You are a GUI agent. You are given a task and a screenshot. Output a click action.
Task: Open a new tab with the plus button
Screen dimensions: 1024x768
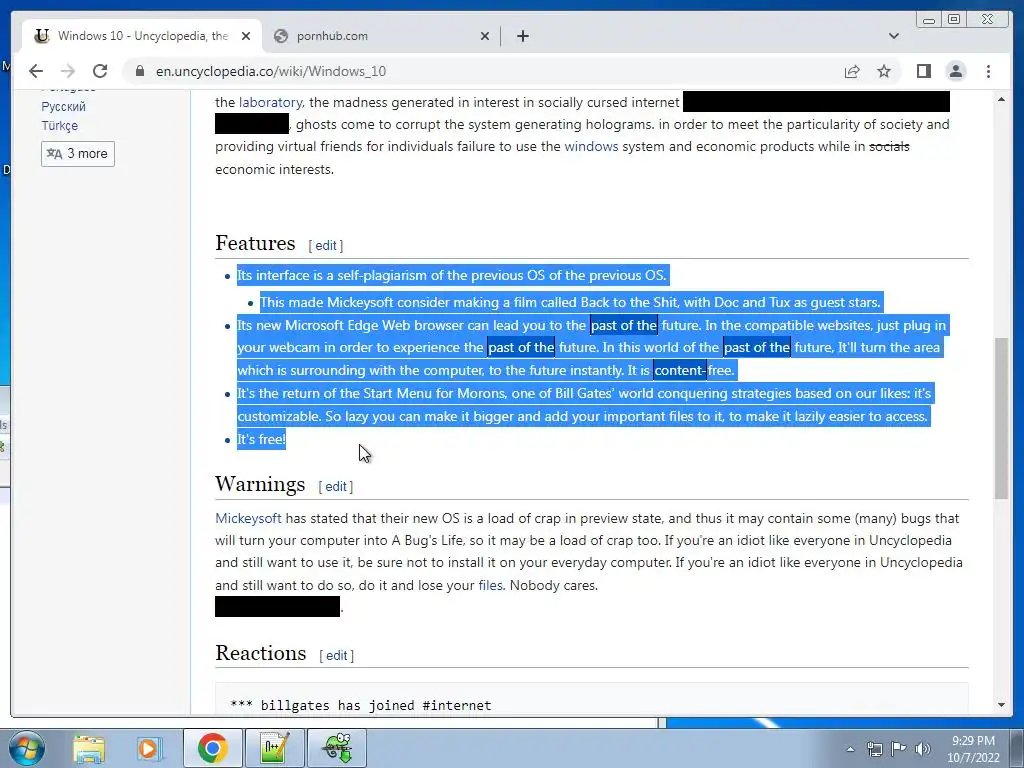coord(522,36)
